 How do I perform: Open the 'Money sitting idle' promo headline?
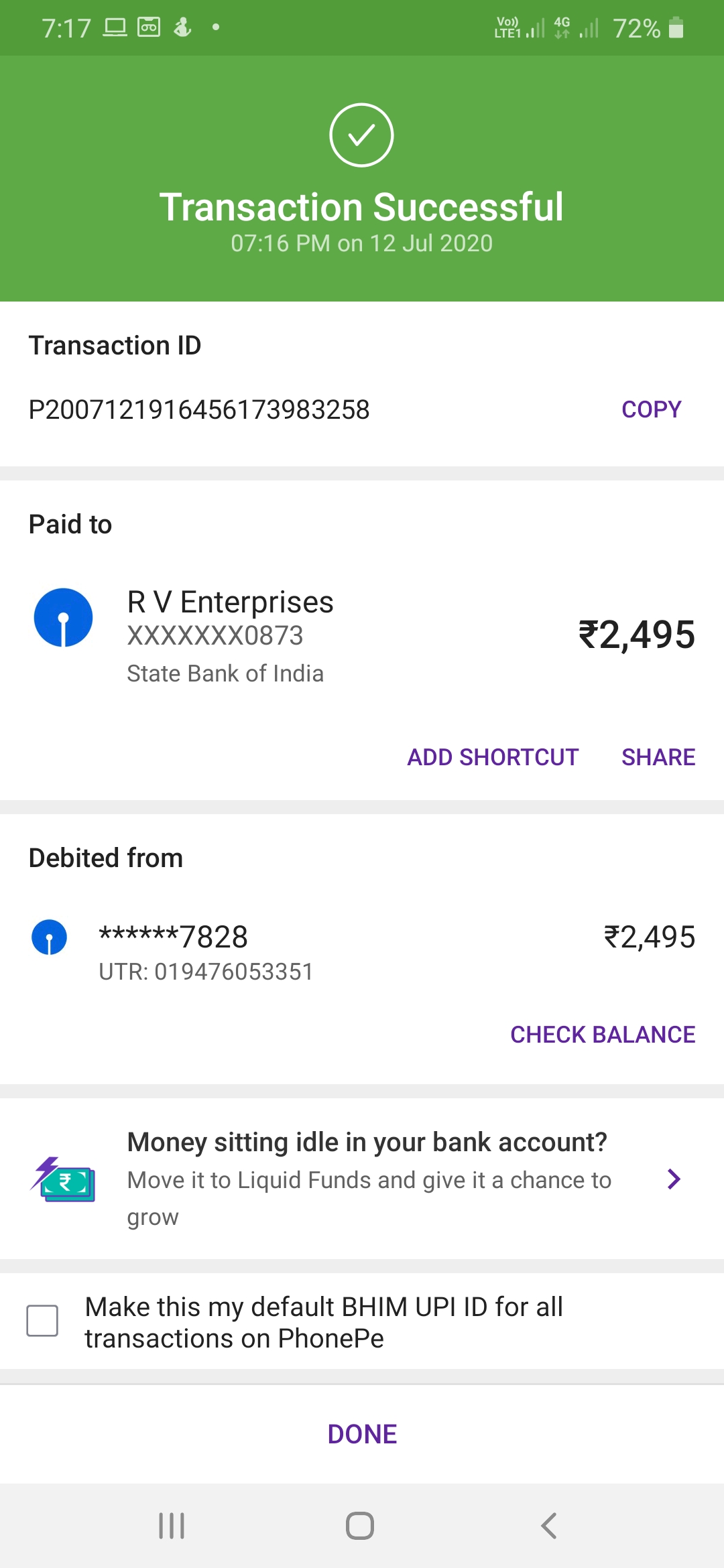[x=367, y=1142]
